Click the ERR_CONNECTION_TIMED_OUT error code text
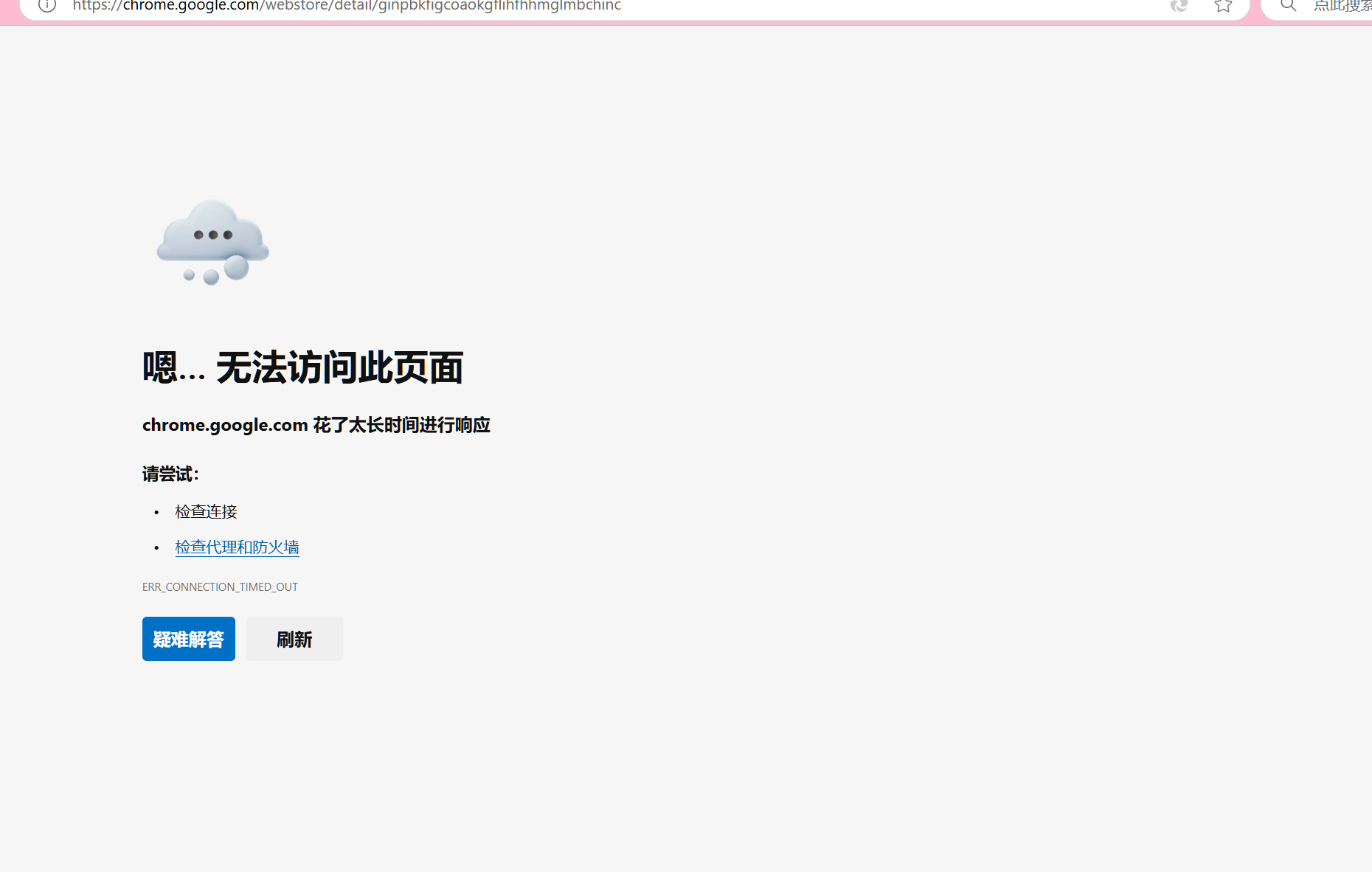Image resolution: width=1372 pixels, height=872 pixels. [220, 587]
